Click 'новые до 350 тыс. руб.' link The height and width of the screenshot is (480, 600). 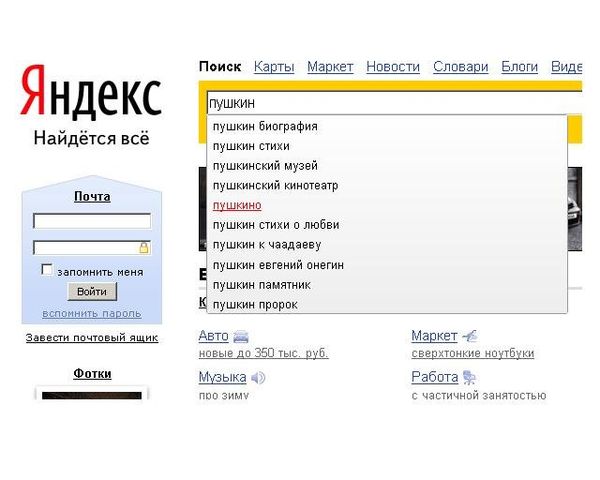(264, 353)
